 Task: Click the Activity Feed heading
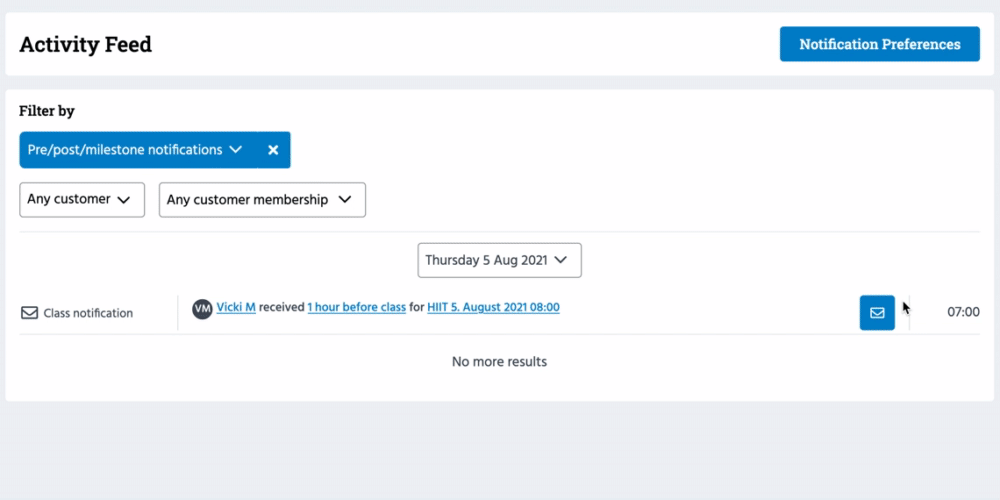(86, 45)
